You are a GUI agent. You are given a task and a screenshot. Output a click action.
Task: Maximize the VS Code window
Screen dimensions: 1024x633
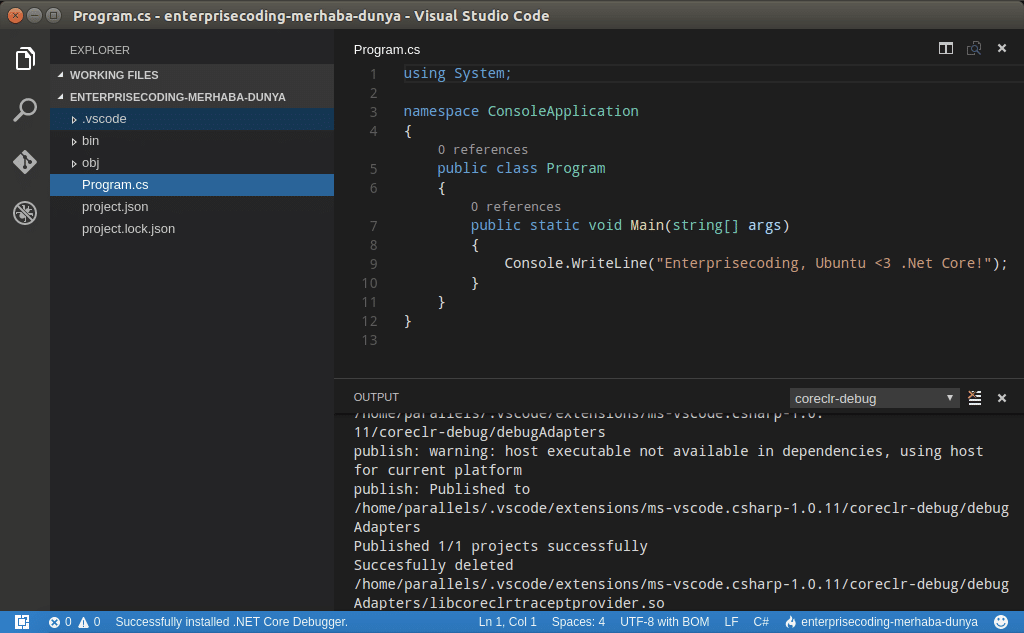click(x=54, y=15)
